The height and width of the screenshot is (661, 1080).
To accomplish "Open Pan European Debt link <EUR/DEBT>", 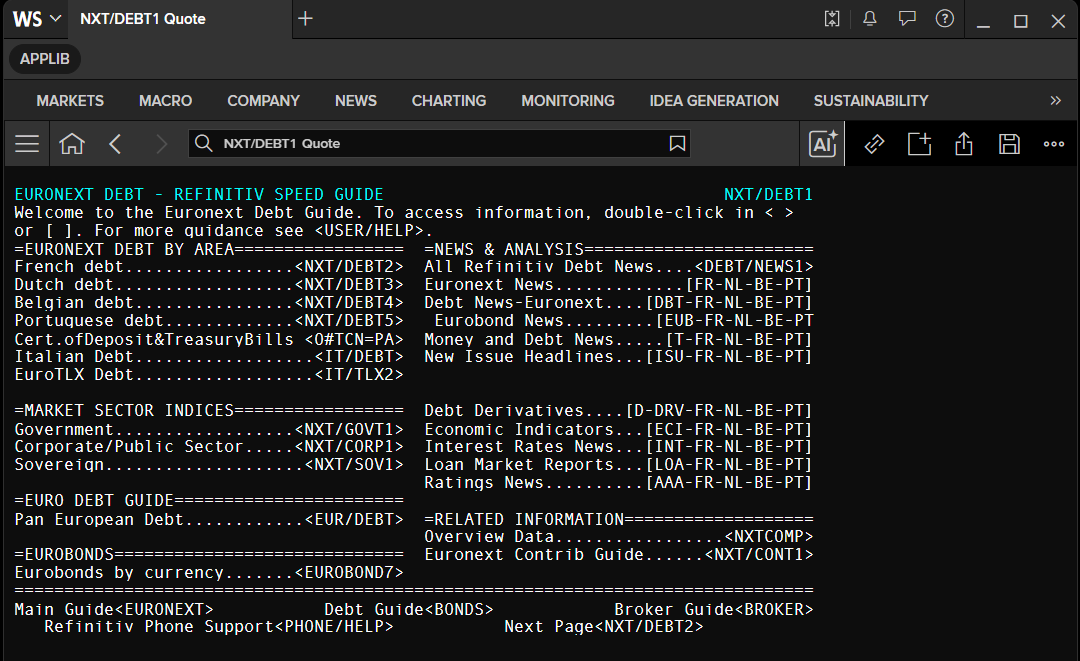I will click(354, 519).
